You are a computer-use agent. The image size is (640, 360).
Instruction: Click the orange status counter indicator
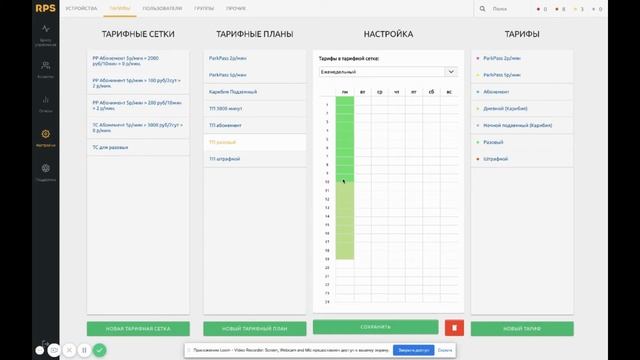pyautogui.click(x=560, y=9)
